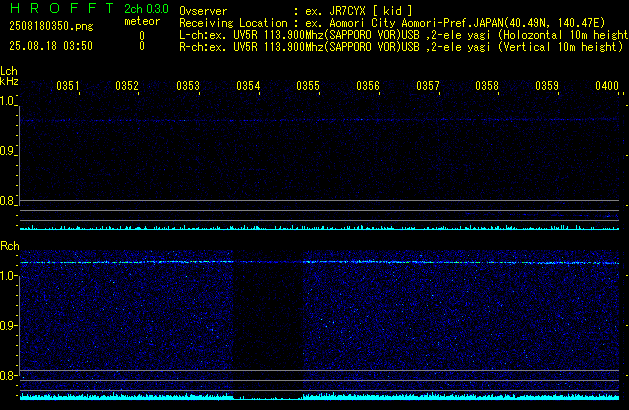Click the Rch channel label
Image resolution: width=629 pixels, height=410 pixels.
point(10,246)
